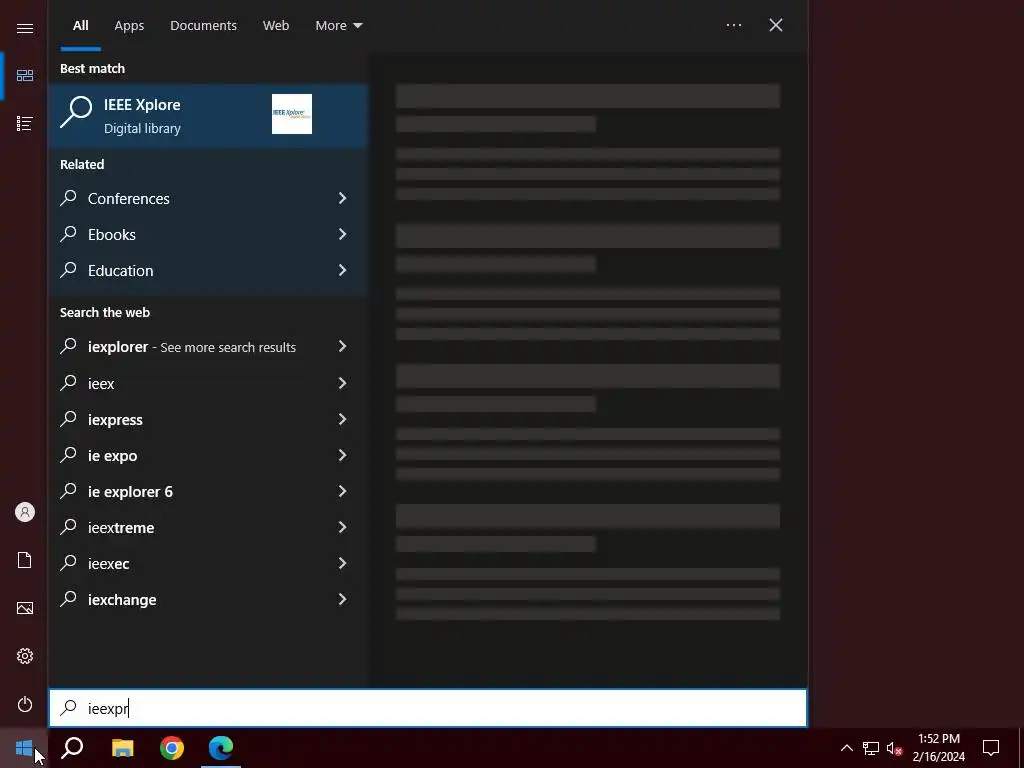Launch Google Chrome from the taskbar
Screen dimensions: 1024x768
172,748
